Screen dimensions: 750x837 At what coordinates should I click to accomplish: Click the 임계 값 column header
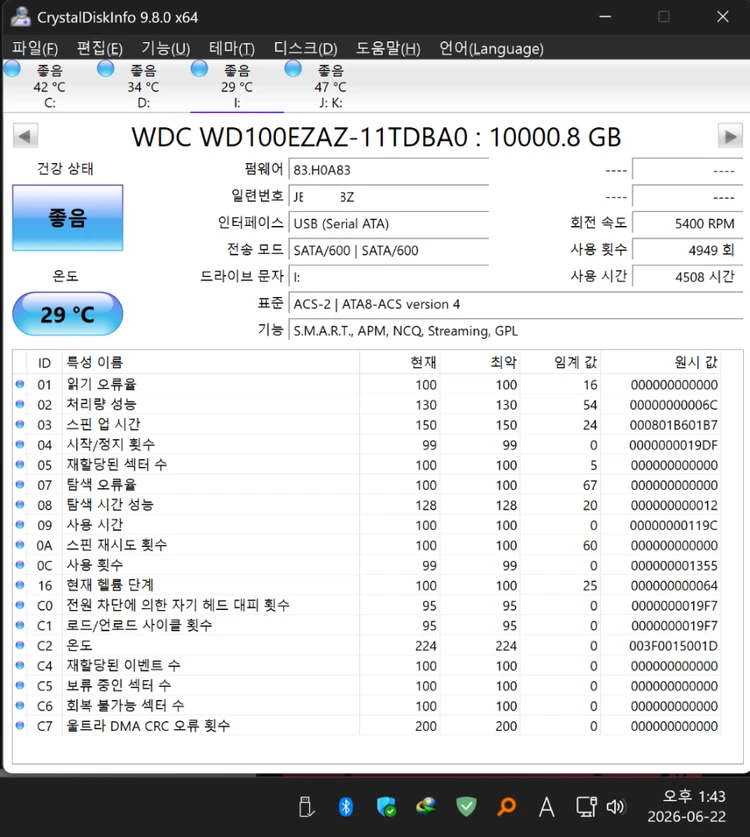560,362
